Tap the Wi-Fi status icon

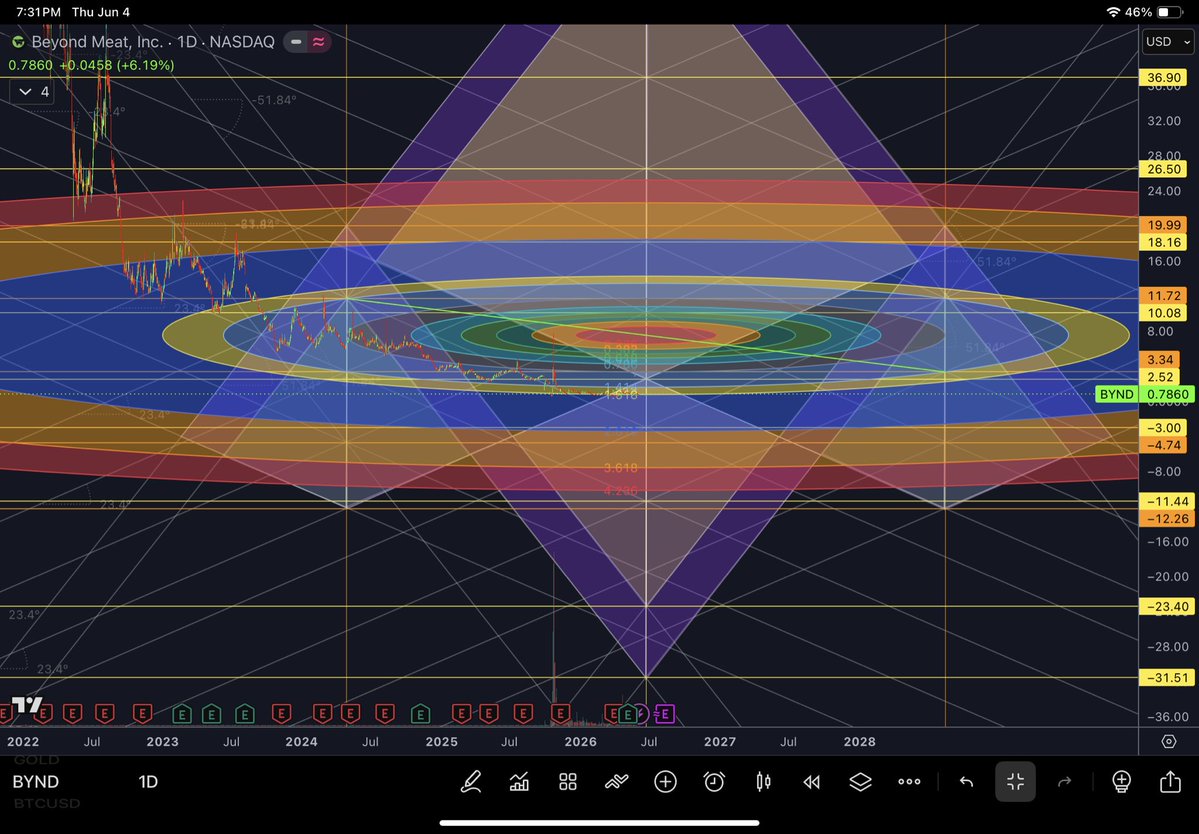(x=1113, y=12)
